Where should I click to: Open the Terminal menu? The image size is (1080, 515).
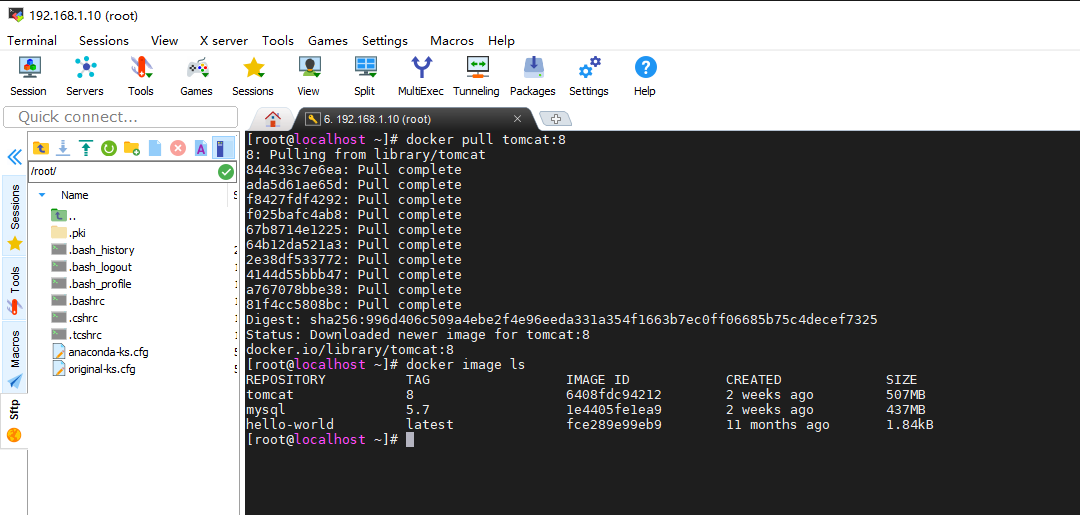(32, 41)
